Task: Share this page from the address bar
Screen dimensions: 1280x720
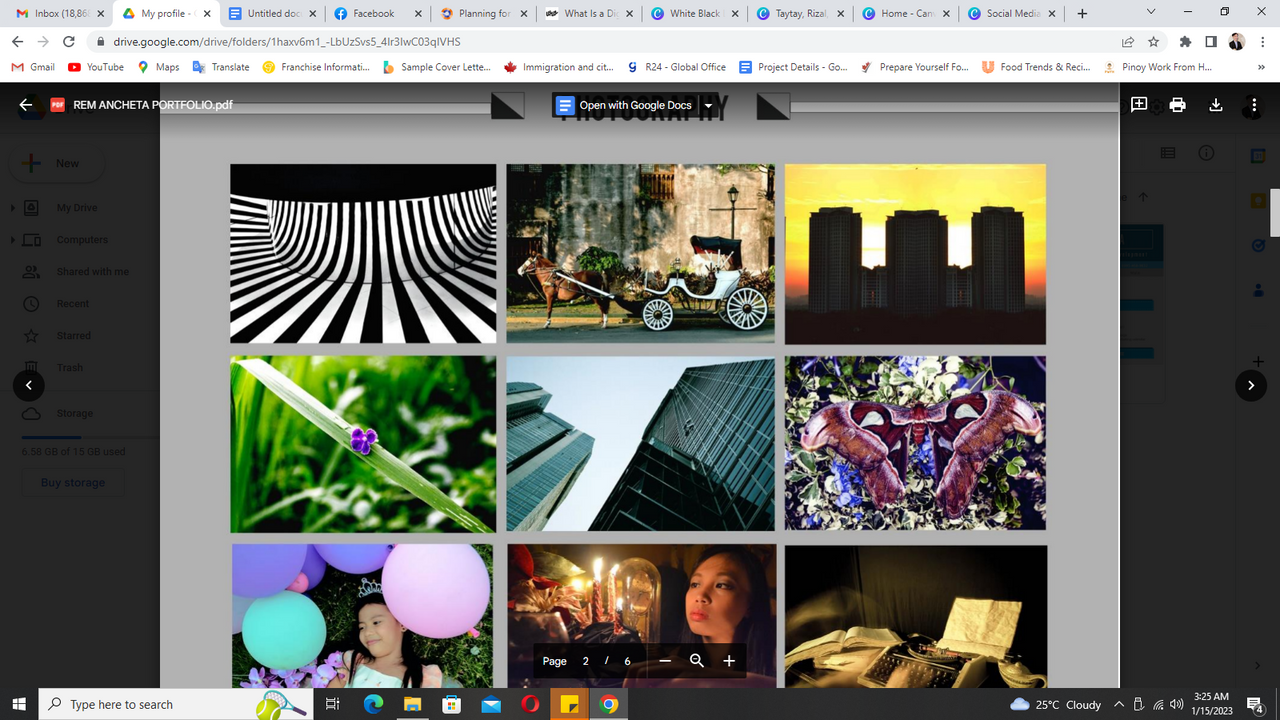Action: coord(1128,42)
